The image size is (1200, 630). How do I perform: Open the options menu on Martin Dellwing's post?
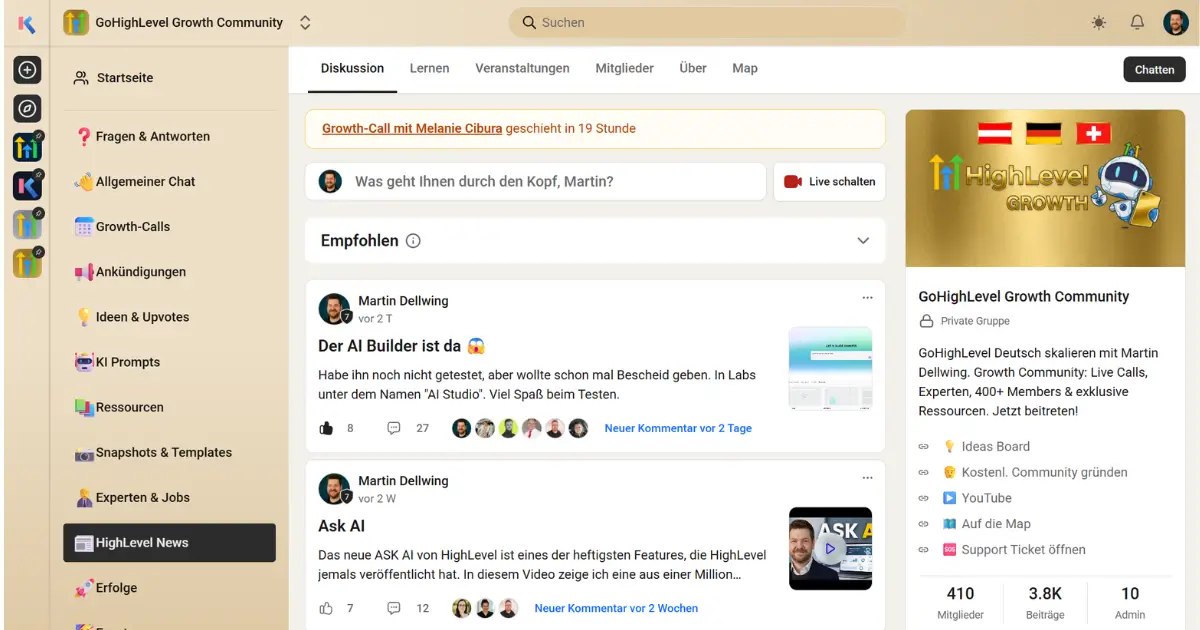tap(867, 296)
